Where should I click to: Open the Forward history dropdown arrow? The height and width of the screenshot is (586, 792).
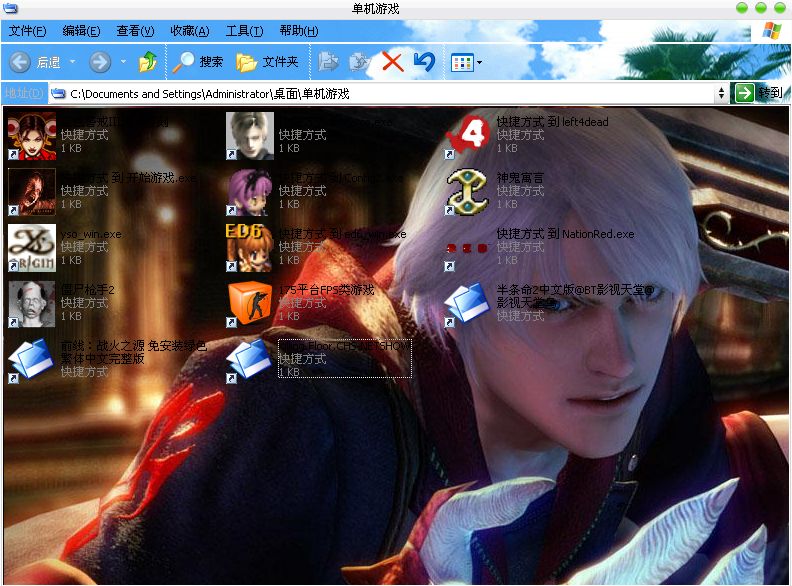tap(123, 62)
